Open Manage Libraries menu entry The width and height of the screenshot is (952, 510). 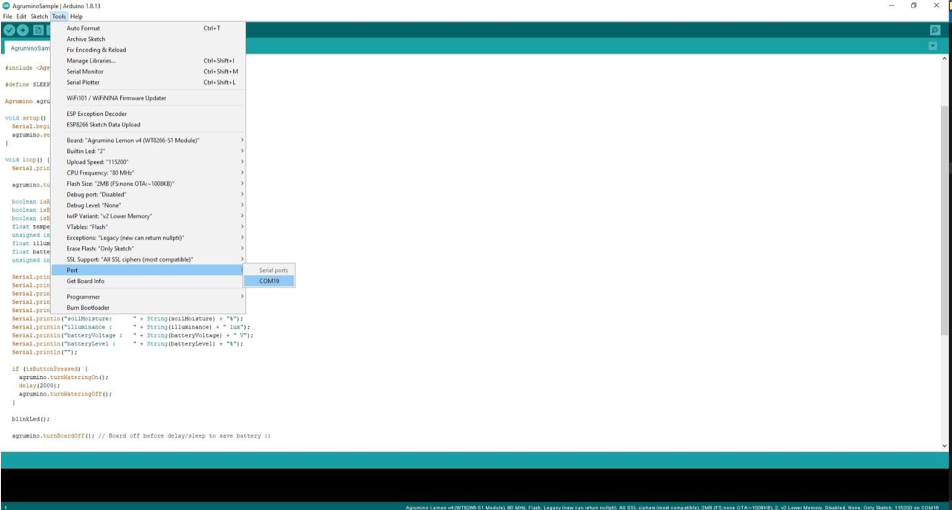[91, 61]
